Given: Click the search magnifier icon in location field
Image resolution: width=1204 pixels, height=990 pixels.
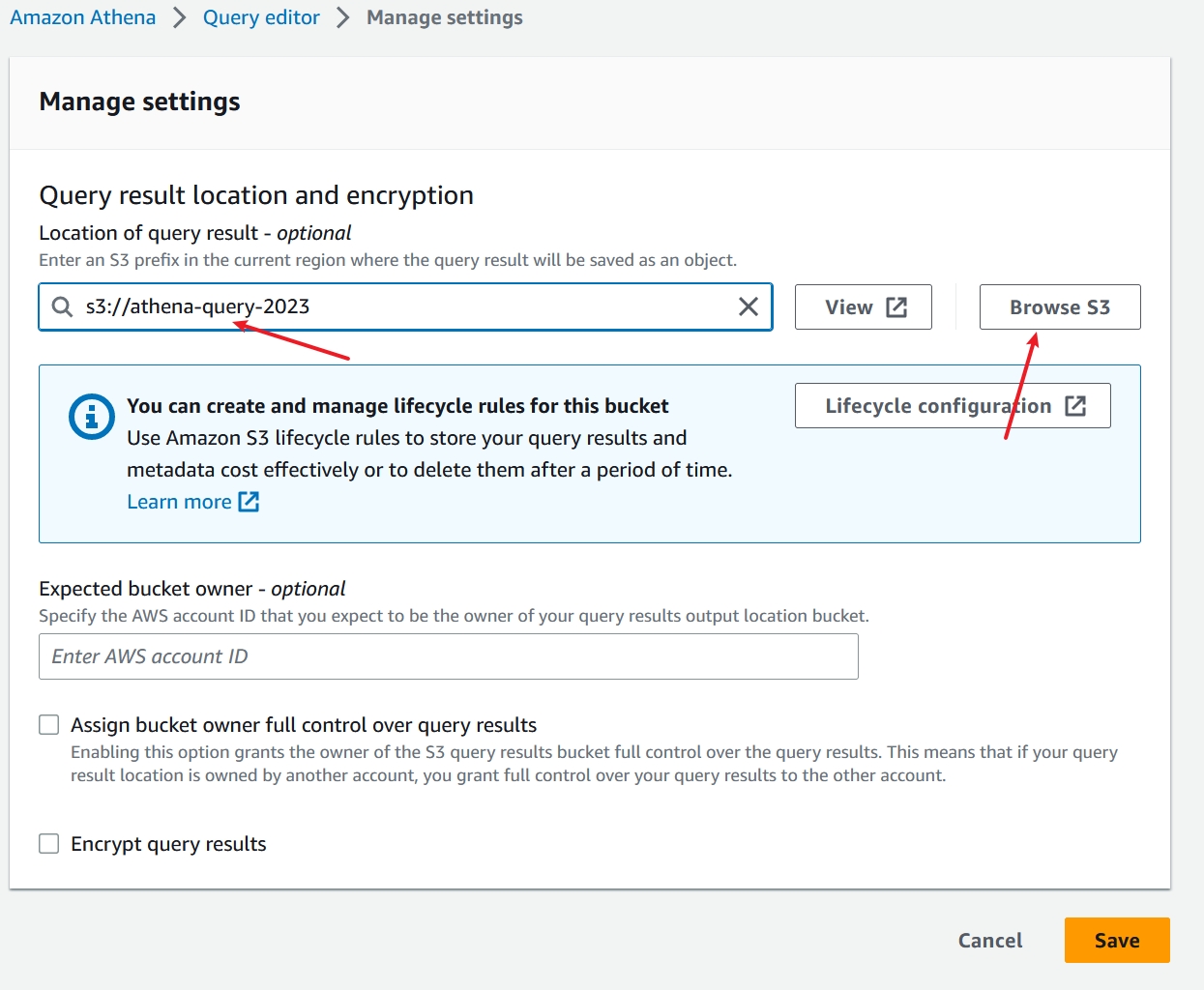Looking at the screenshot, I should 62,306.
